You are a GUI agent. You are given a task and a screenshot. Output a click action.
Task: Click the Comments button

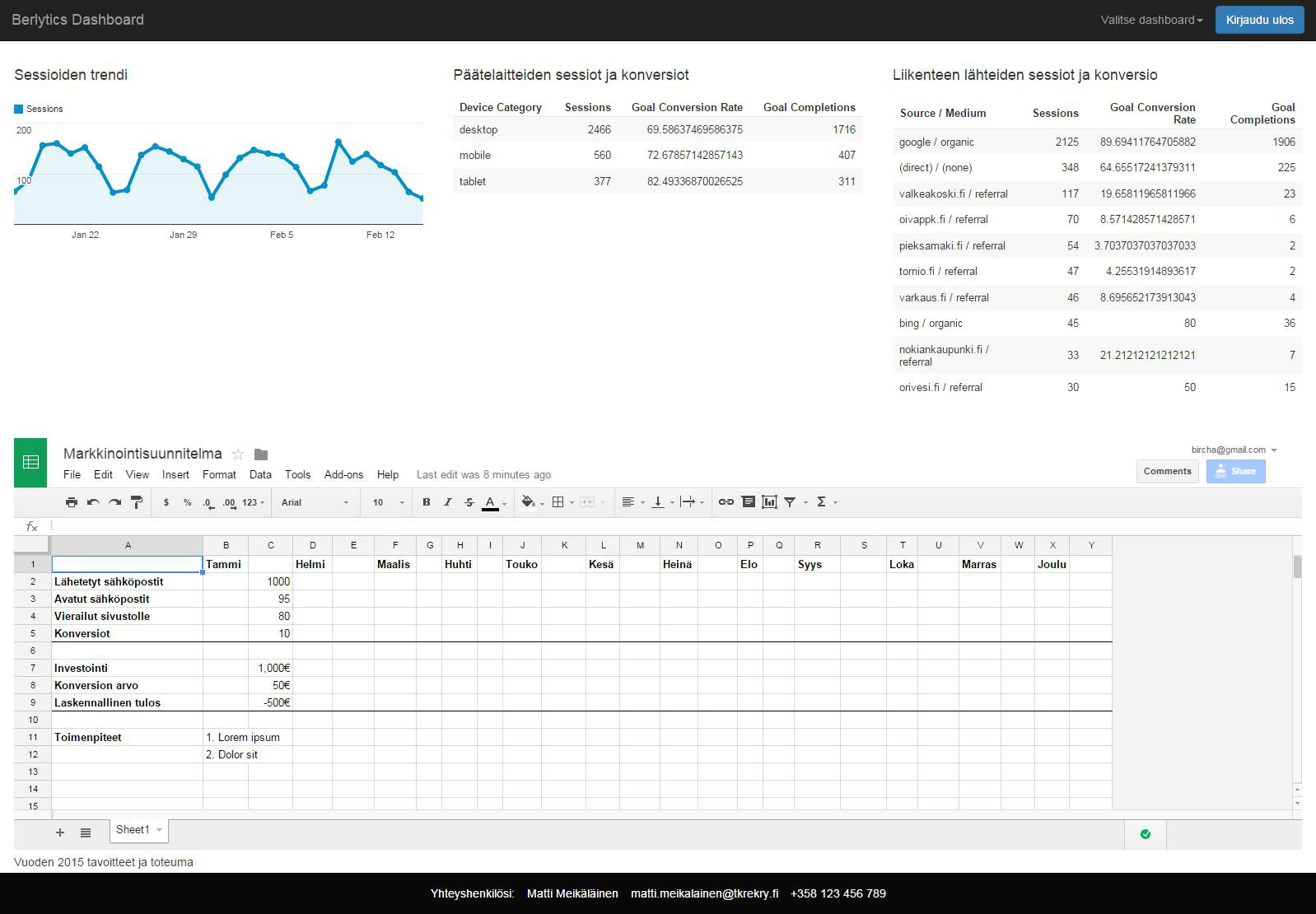click(1167, 471)
